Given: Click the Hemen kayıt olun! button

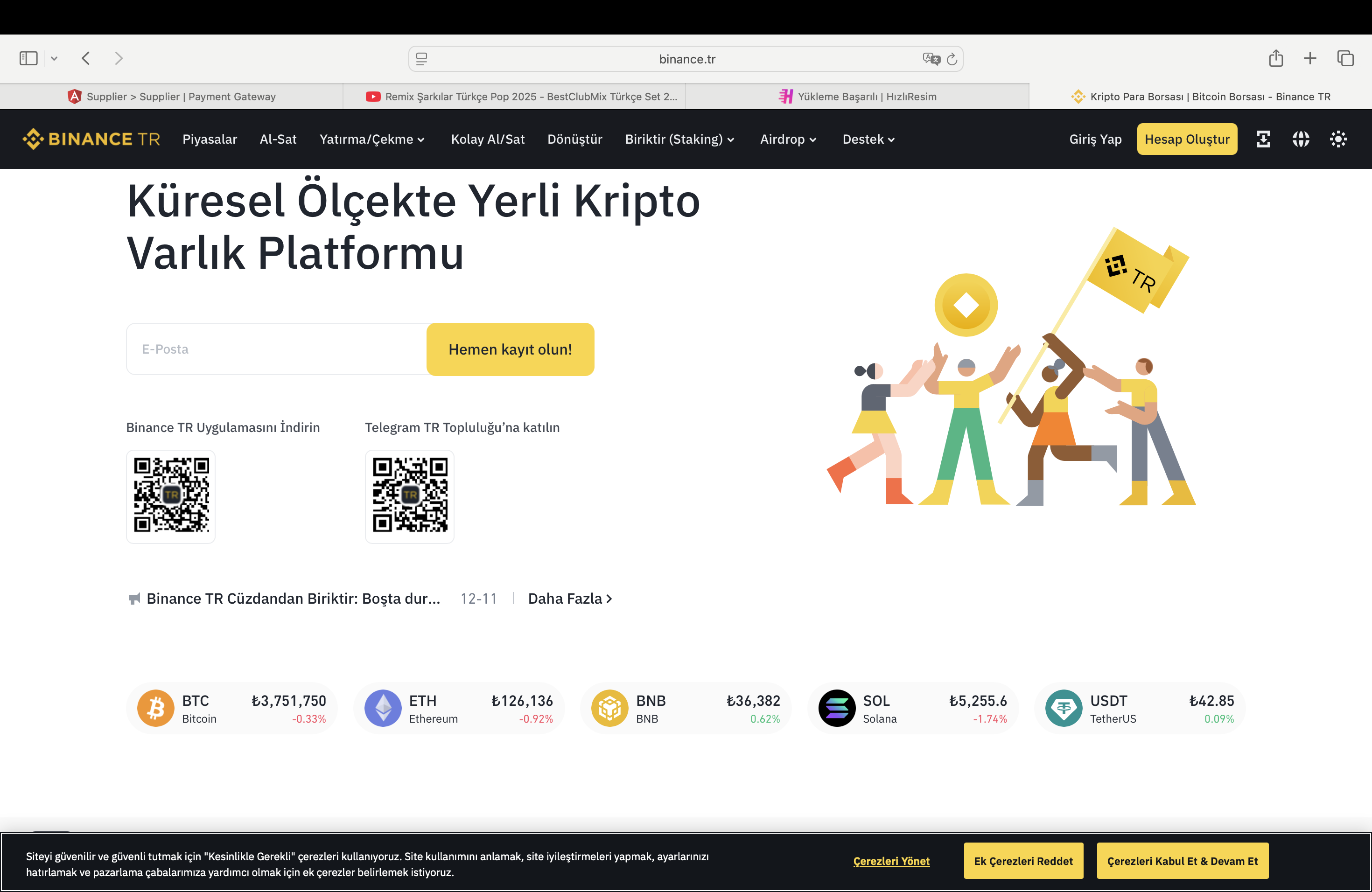Looking at the screenshot, I should (510, 349).
